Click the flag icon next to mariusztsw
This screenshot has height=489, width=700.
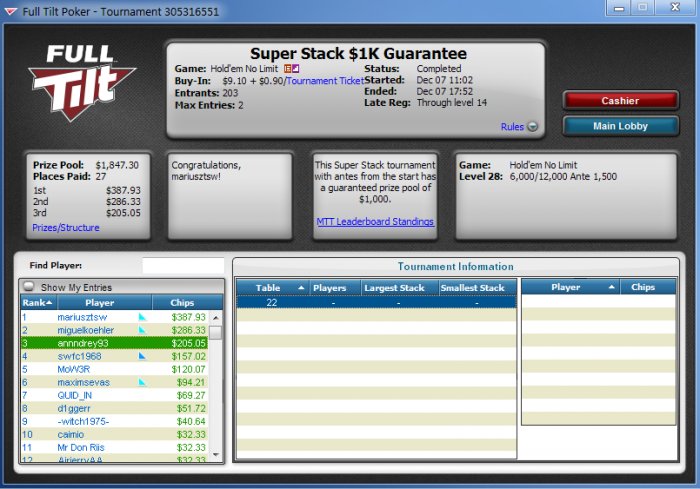point(142,317)
